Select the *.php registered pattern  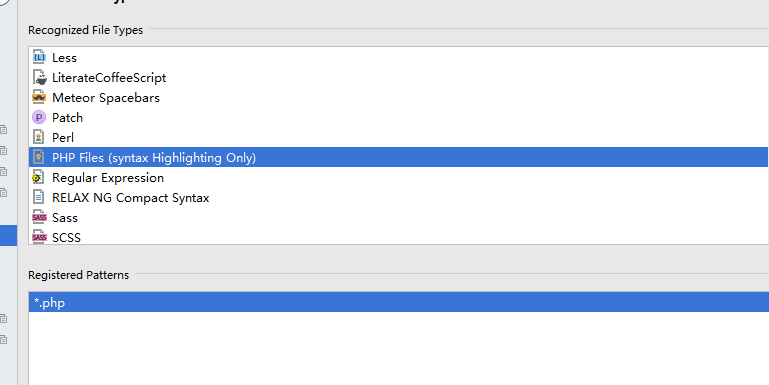(x=399, y=302)
